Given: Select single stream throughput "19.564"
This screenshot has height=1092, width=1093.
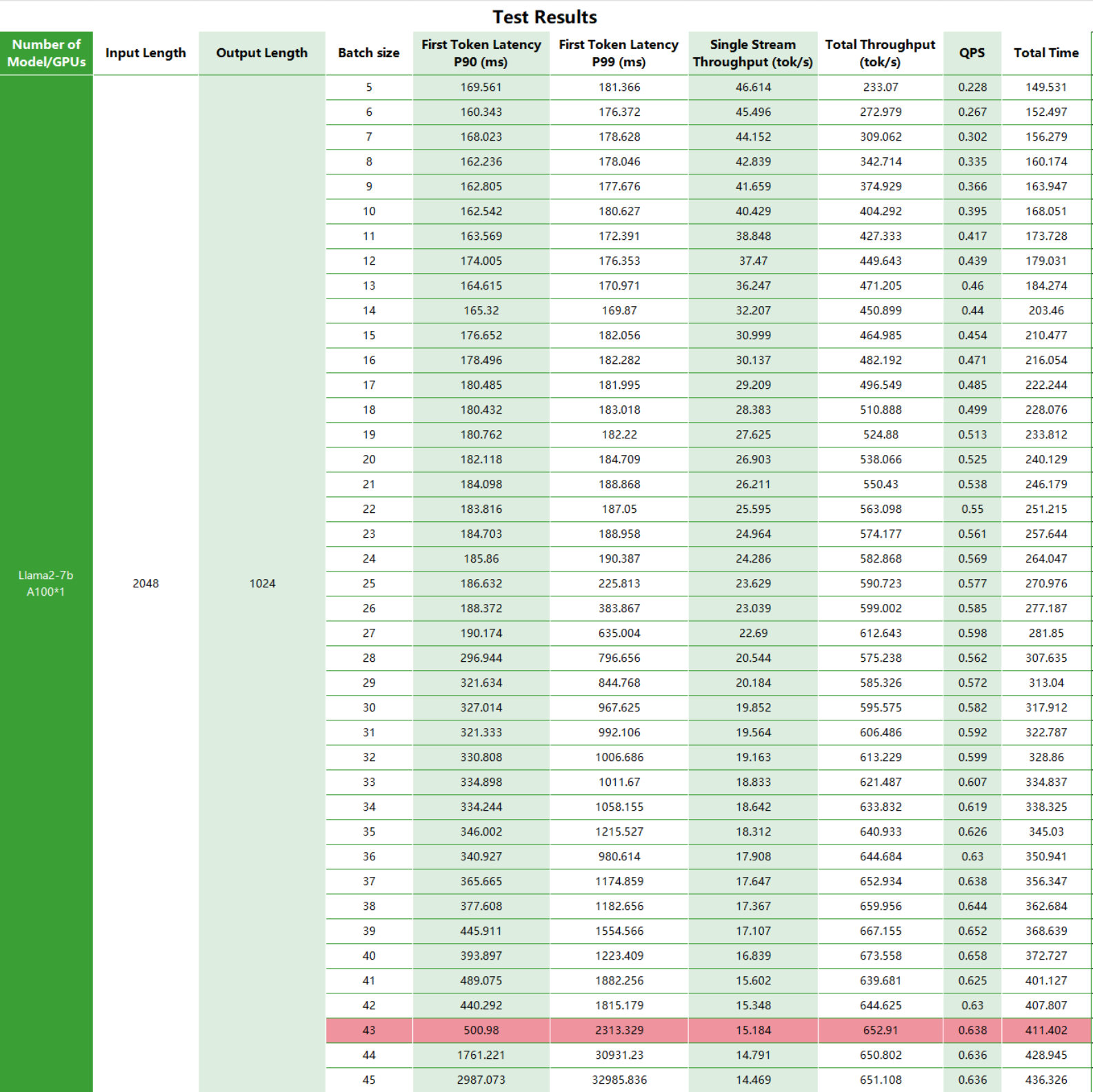Looking at the screenshot, I should point(753,733).
